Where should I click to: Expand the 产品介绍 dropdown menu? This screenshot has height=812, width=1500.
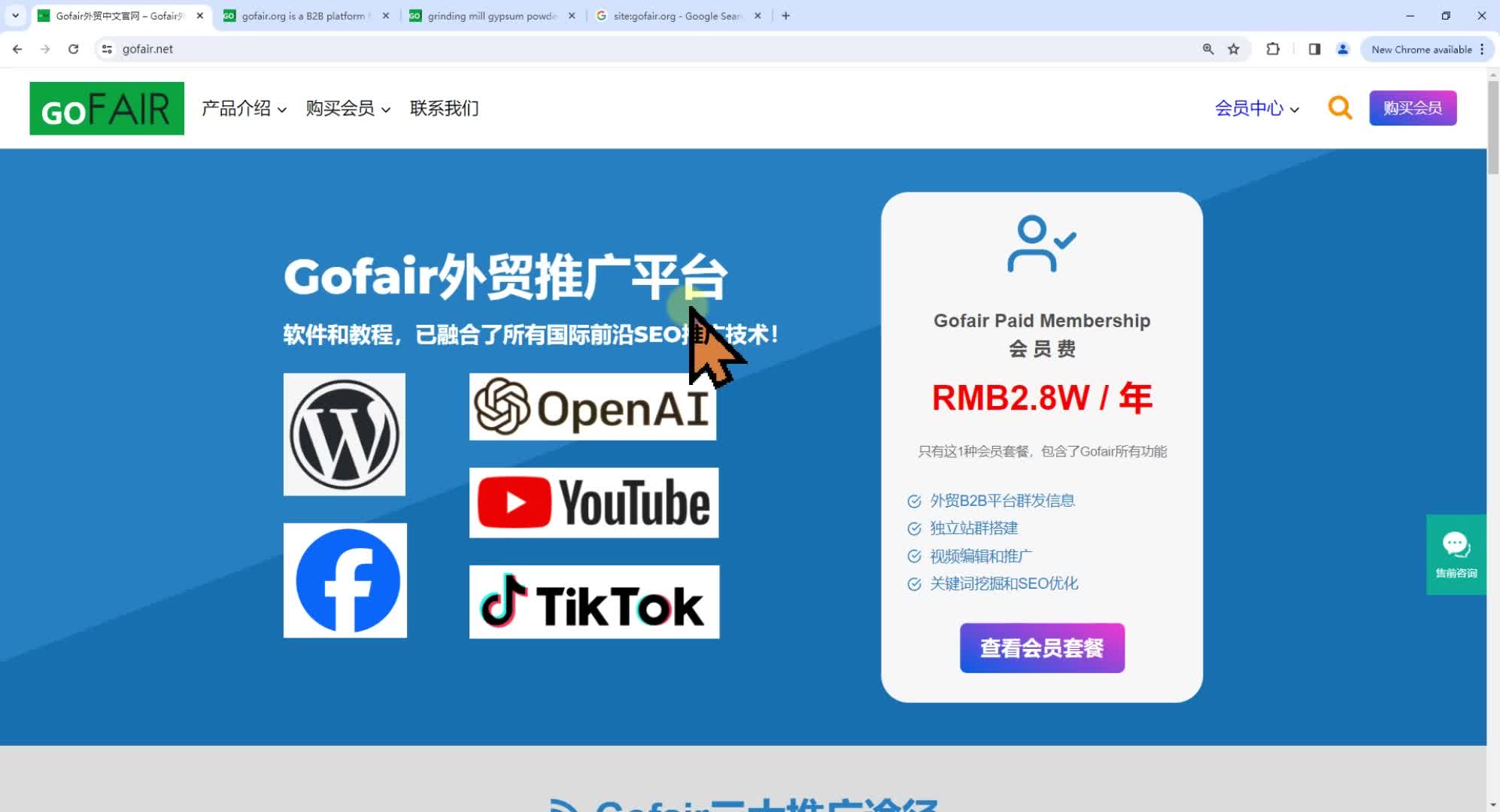coord(244,108)
